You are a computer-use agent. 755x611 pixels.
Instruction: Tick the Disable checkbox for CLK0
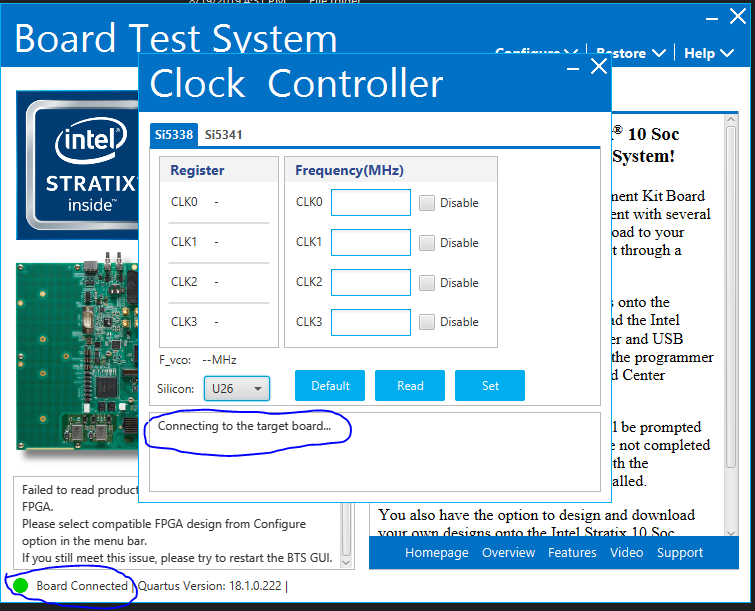click(427, 203)
